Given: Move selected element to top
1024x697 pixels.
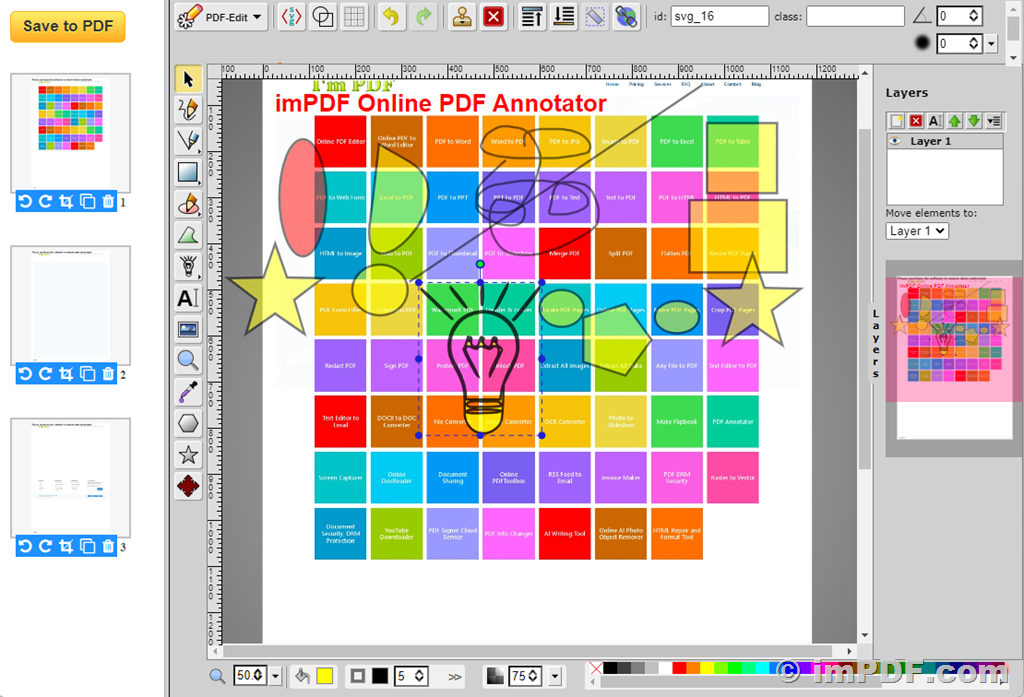Looking at the screenshot, I should 532,16.
